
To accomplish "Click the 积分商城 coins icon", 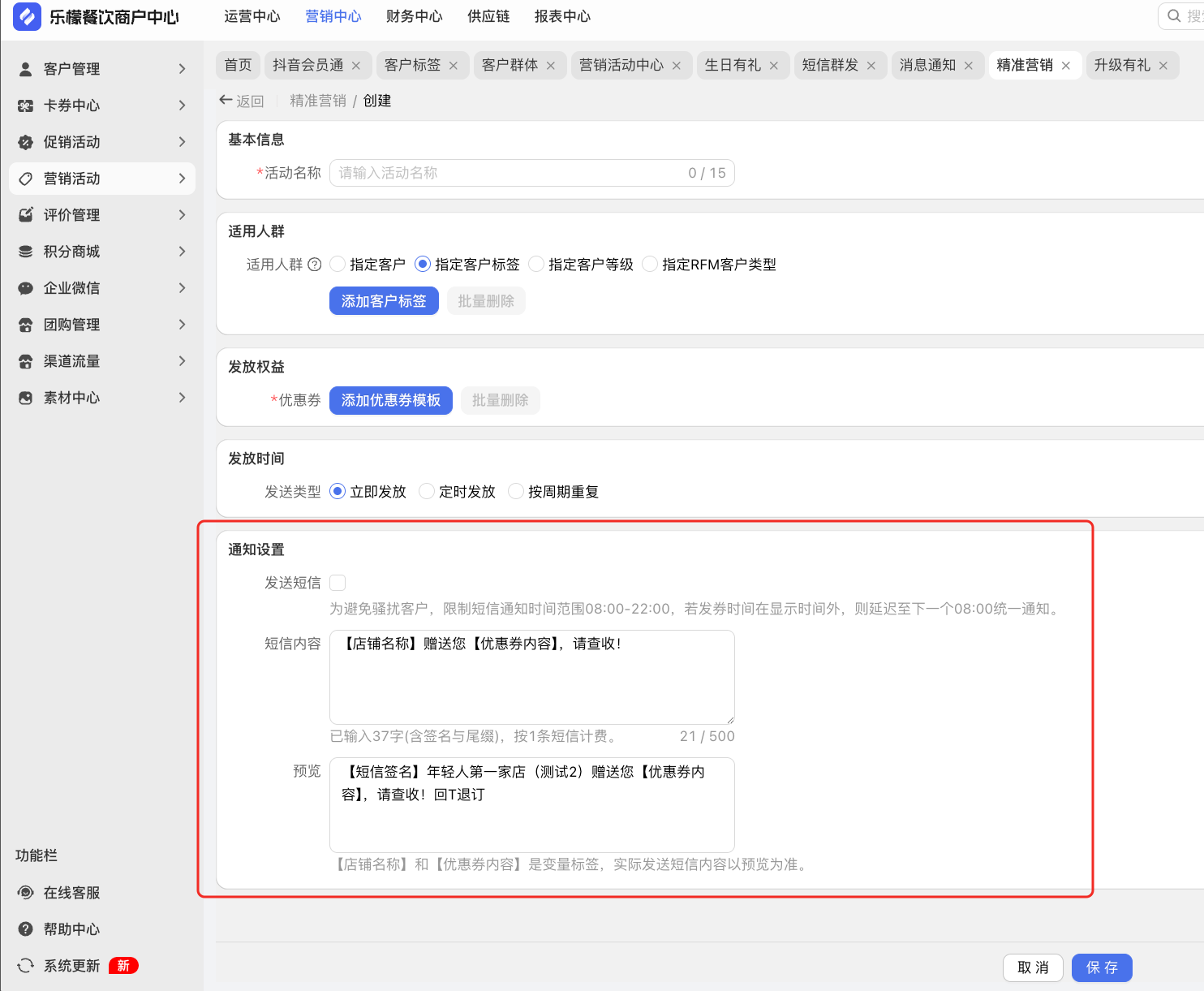I will tap(26, 252).
